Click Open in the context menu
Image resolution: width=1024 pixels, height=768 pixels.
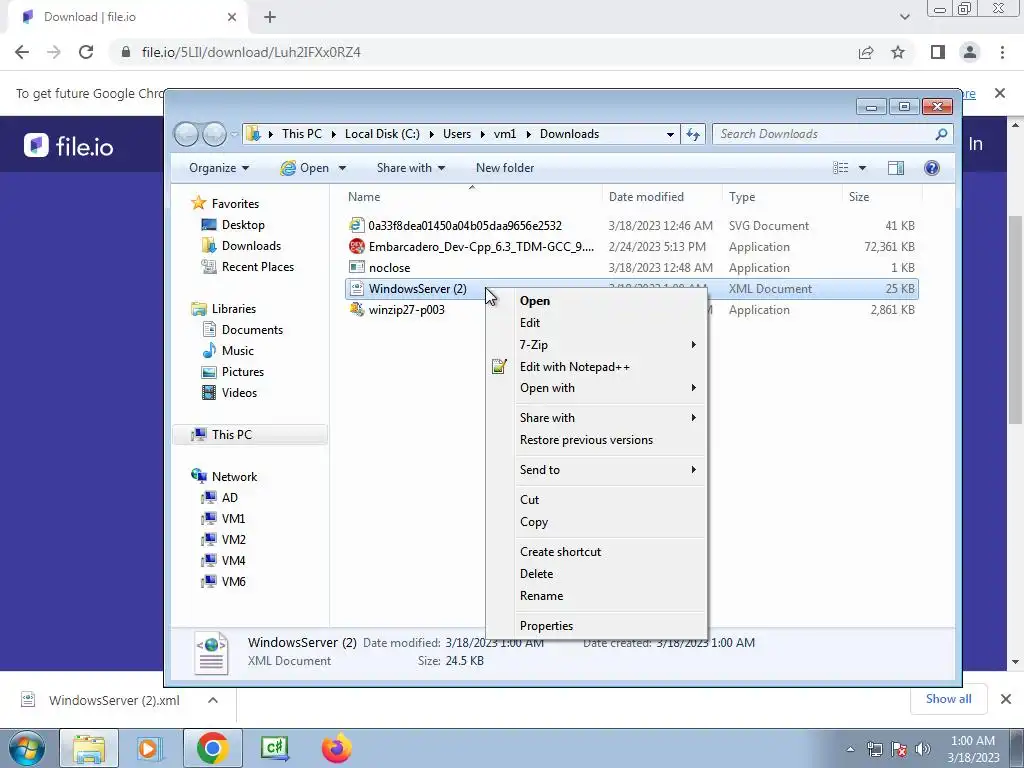coord(534,300)
